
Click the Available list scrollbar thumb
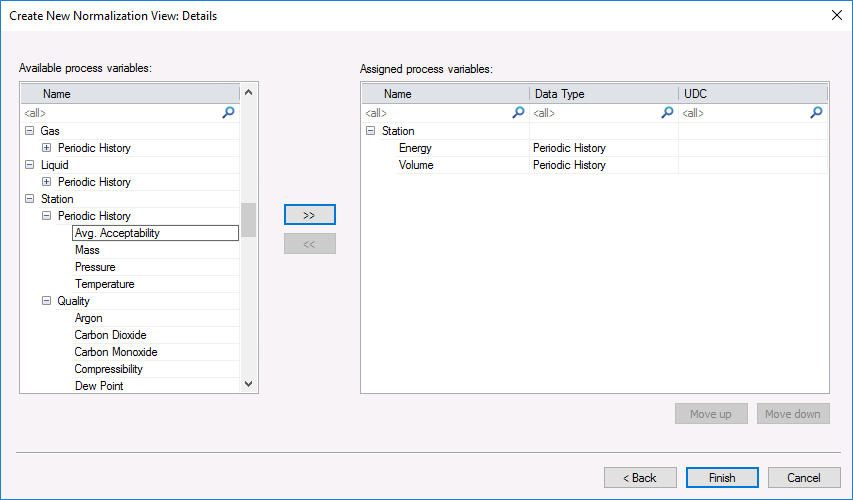(x=249, y=220)
